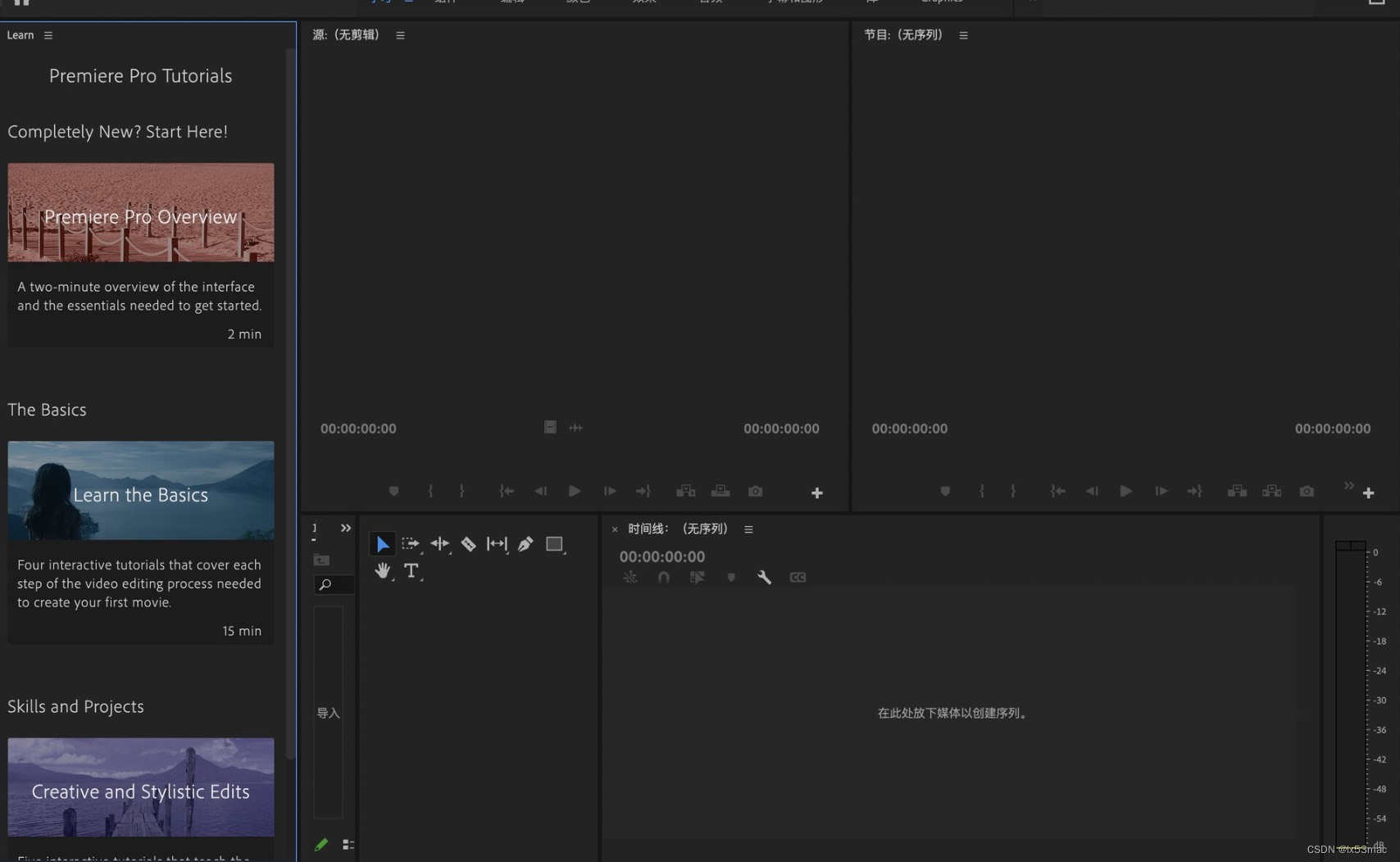1400x862 pixels.
Task: Step back one frame in Source monitor
Action: click(541, 491)
